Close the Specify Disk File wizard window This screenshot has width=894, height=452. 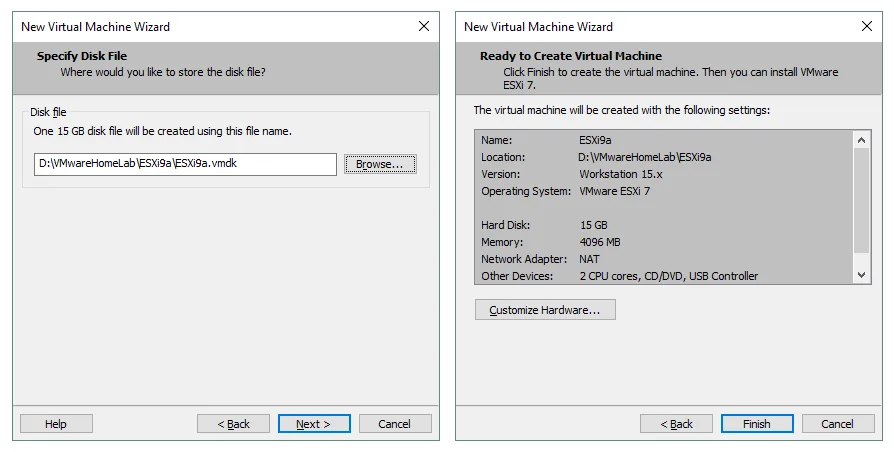point(424,26)
